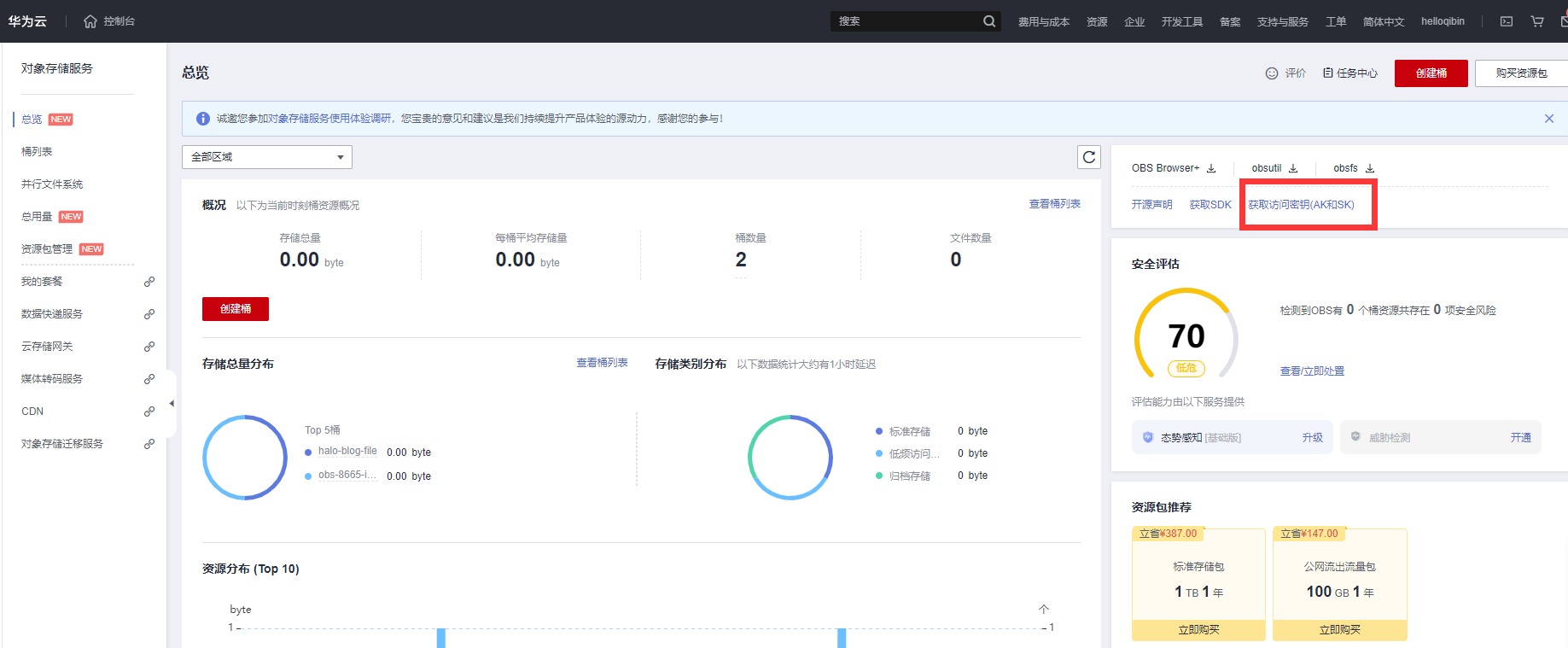Click the link icon next to 媒体转码服务
1568x648 pixels.
click(x=149, y=379)
